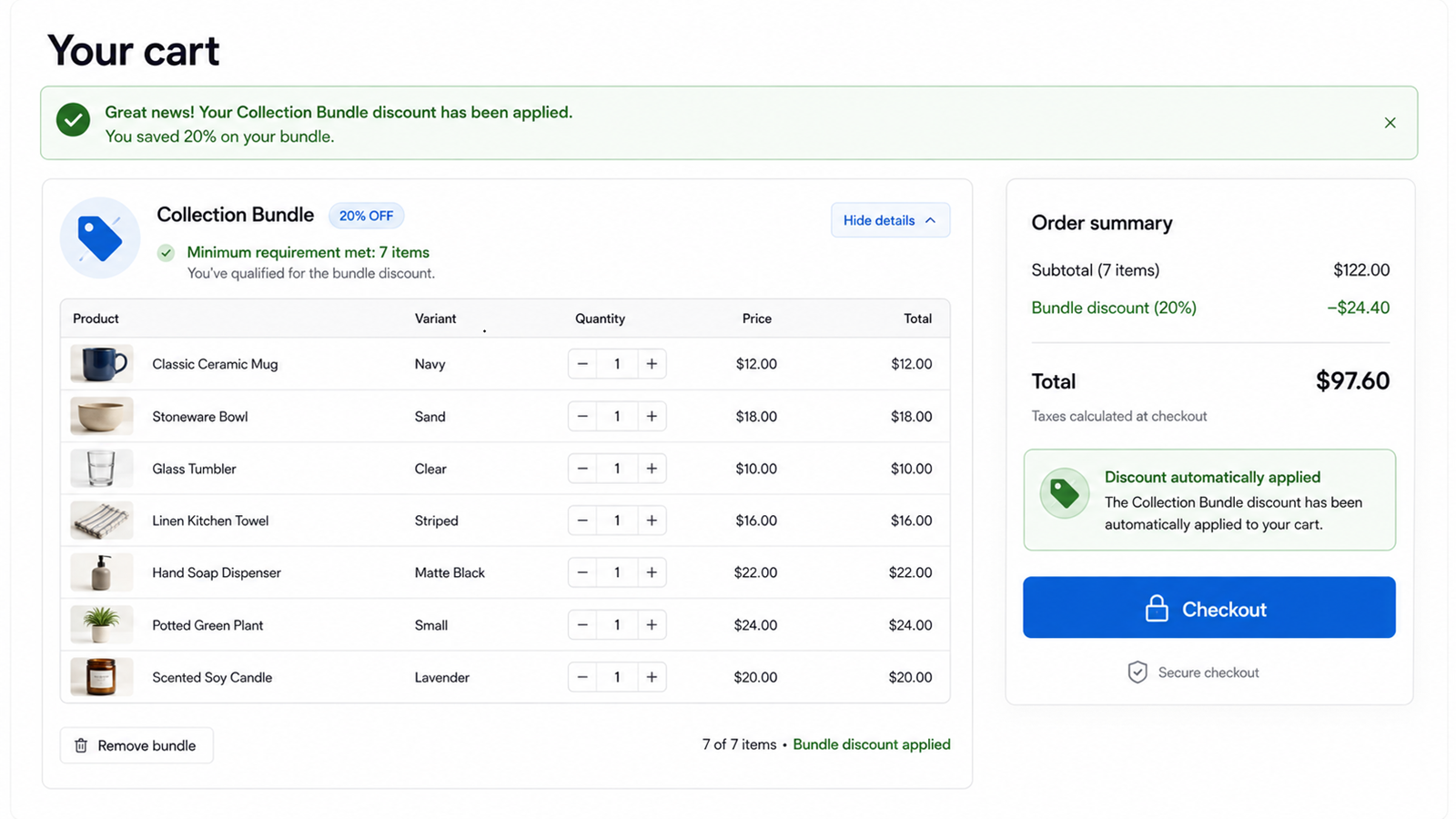Open the Classic Ceramic Mug thumbnail

(x=102, y=364)
